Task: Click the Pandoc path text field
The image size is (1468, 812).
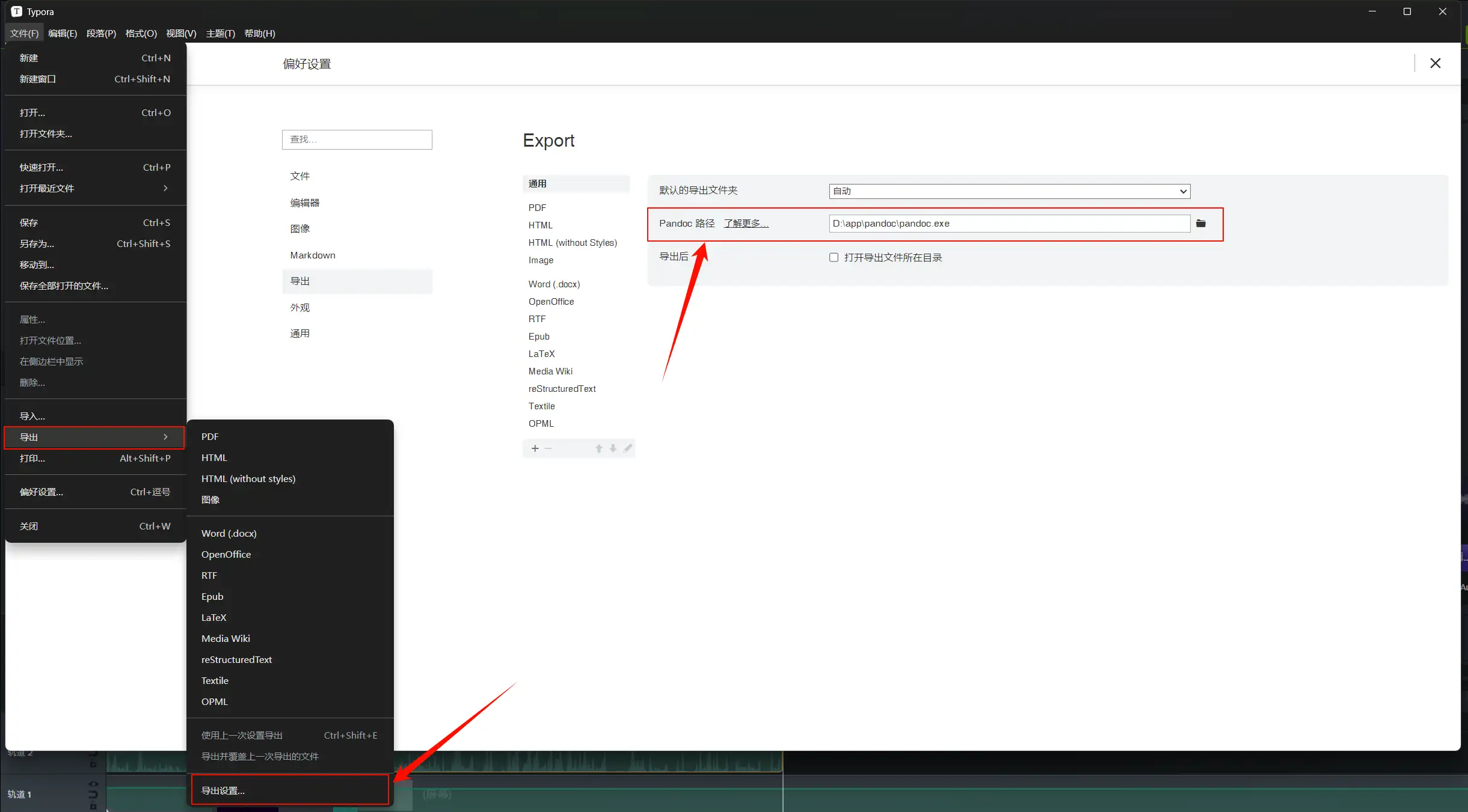Action: pos(1009,224)
